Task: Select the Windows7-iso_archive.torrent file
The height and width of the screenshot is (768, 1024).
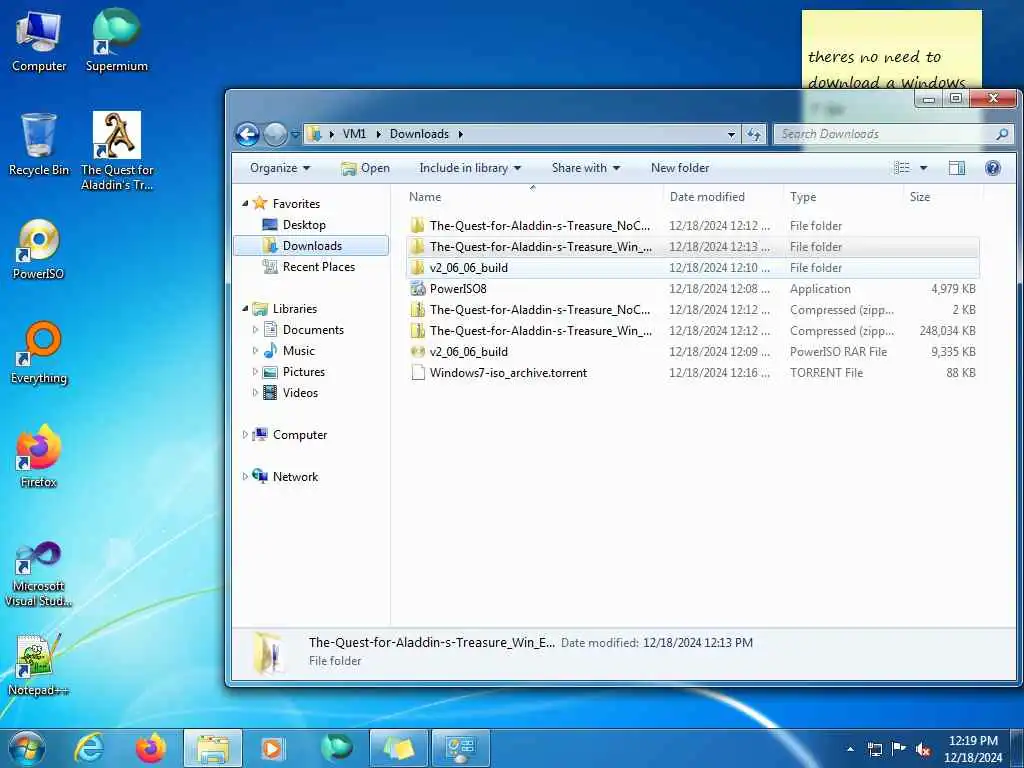Action: [x=692, y=373]
